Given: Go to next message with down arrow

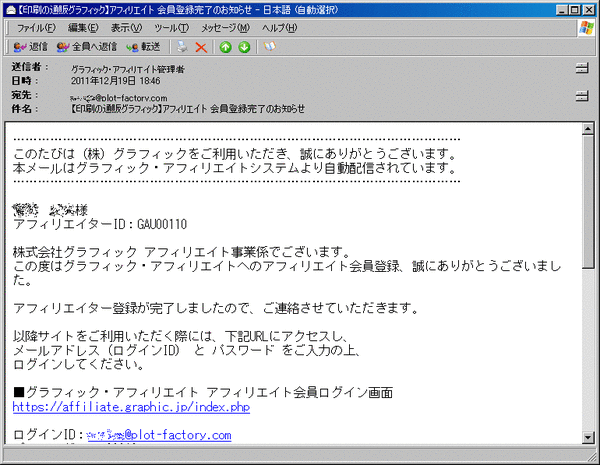Looking at the screenshot, I should 244,47.
